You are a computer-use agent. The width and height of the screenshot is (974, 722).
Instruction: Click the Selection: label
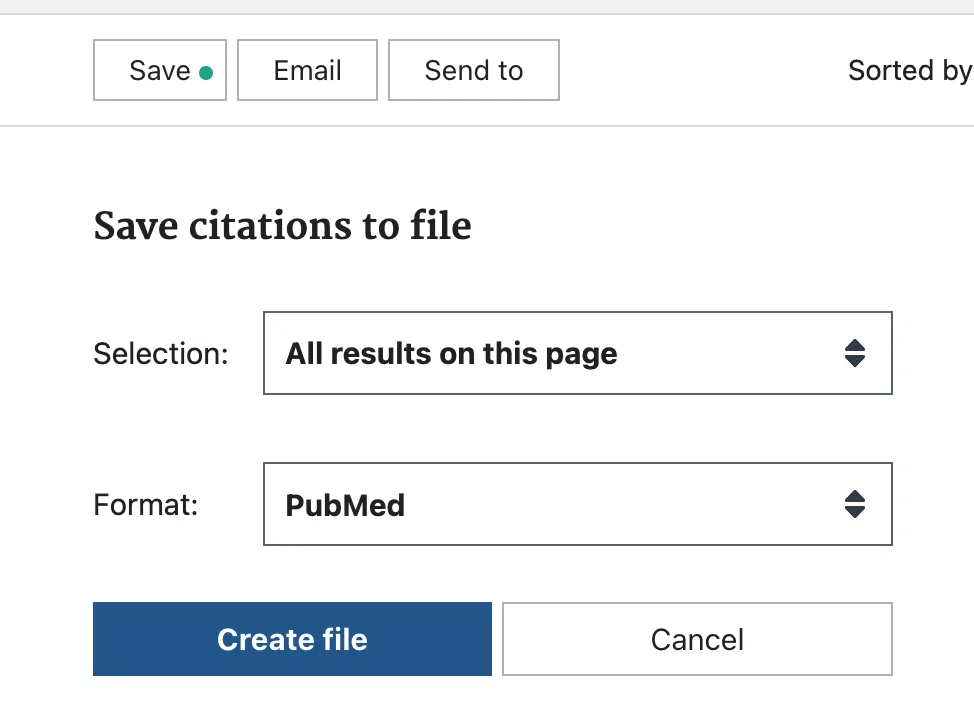pos(161,354)
